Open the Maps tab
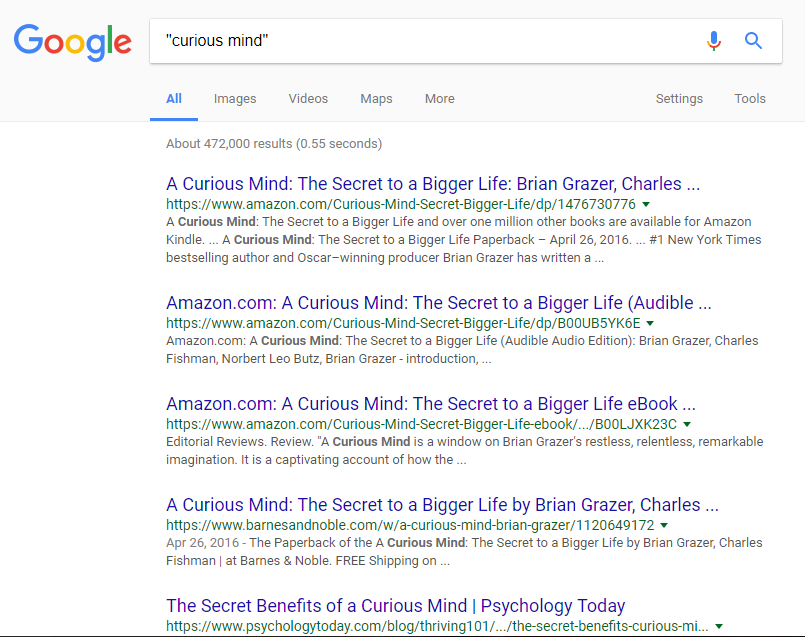 (376, 99)
